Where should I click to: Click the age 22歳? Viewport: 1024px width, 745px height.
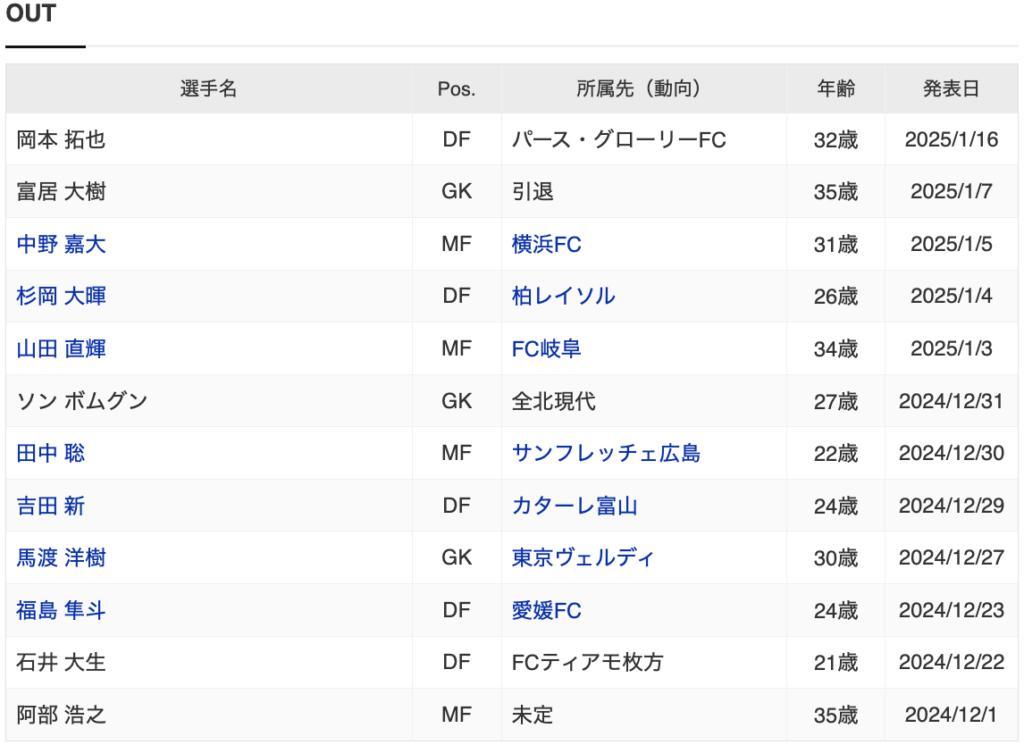tap(836, 453)
